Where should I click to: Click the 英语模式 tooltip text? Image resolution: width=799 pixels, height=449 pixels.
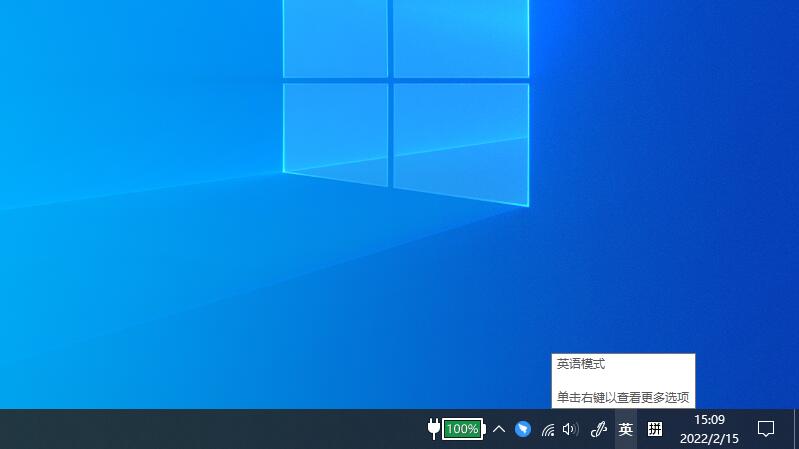(x=581, y=364)
